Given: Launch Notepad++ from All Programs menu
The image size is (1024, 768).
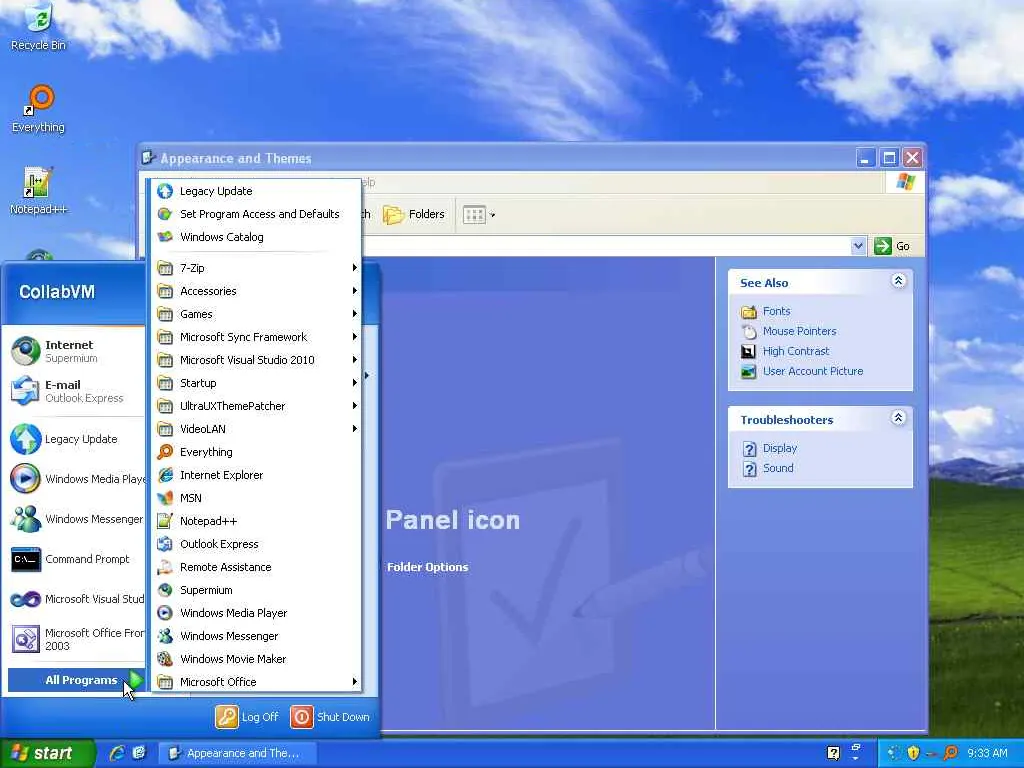Looking at the screenshot, I should (x=256, y=520).
